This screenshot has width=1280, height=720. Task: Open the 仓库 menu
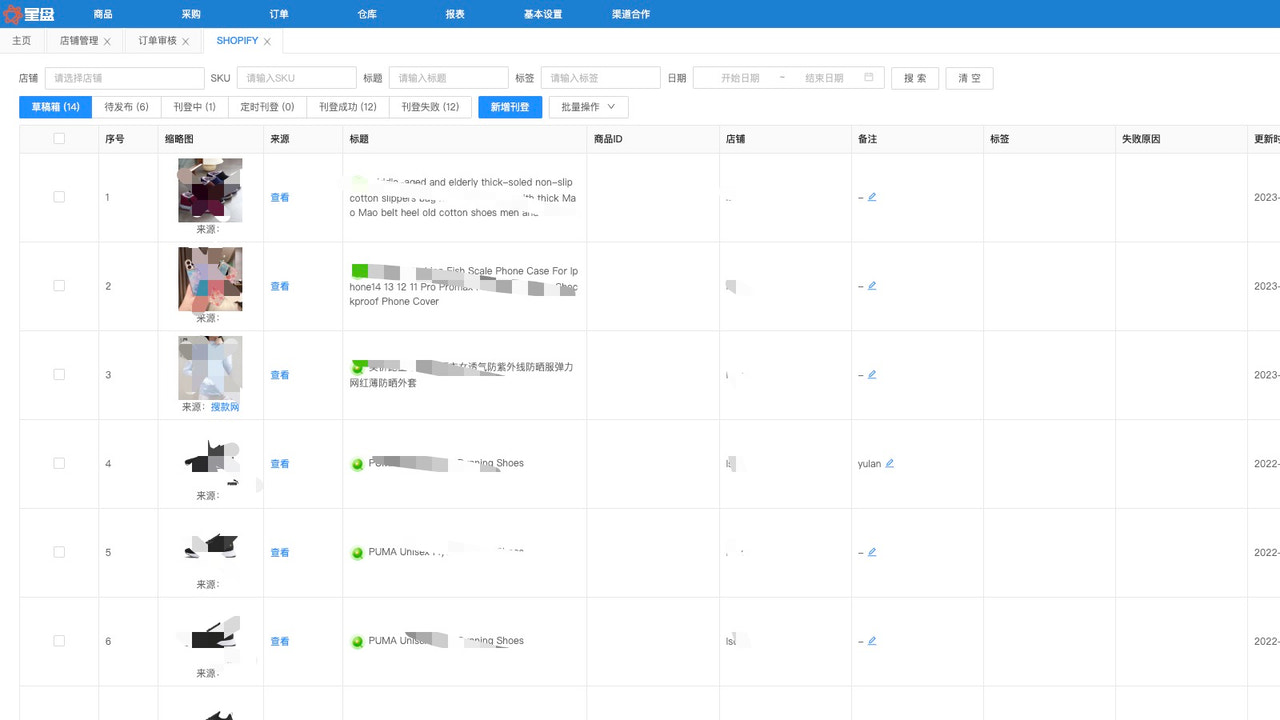pyautogui.click(x=367, y=14)
